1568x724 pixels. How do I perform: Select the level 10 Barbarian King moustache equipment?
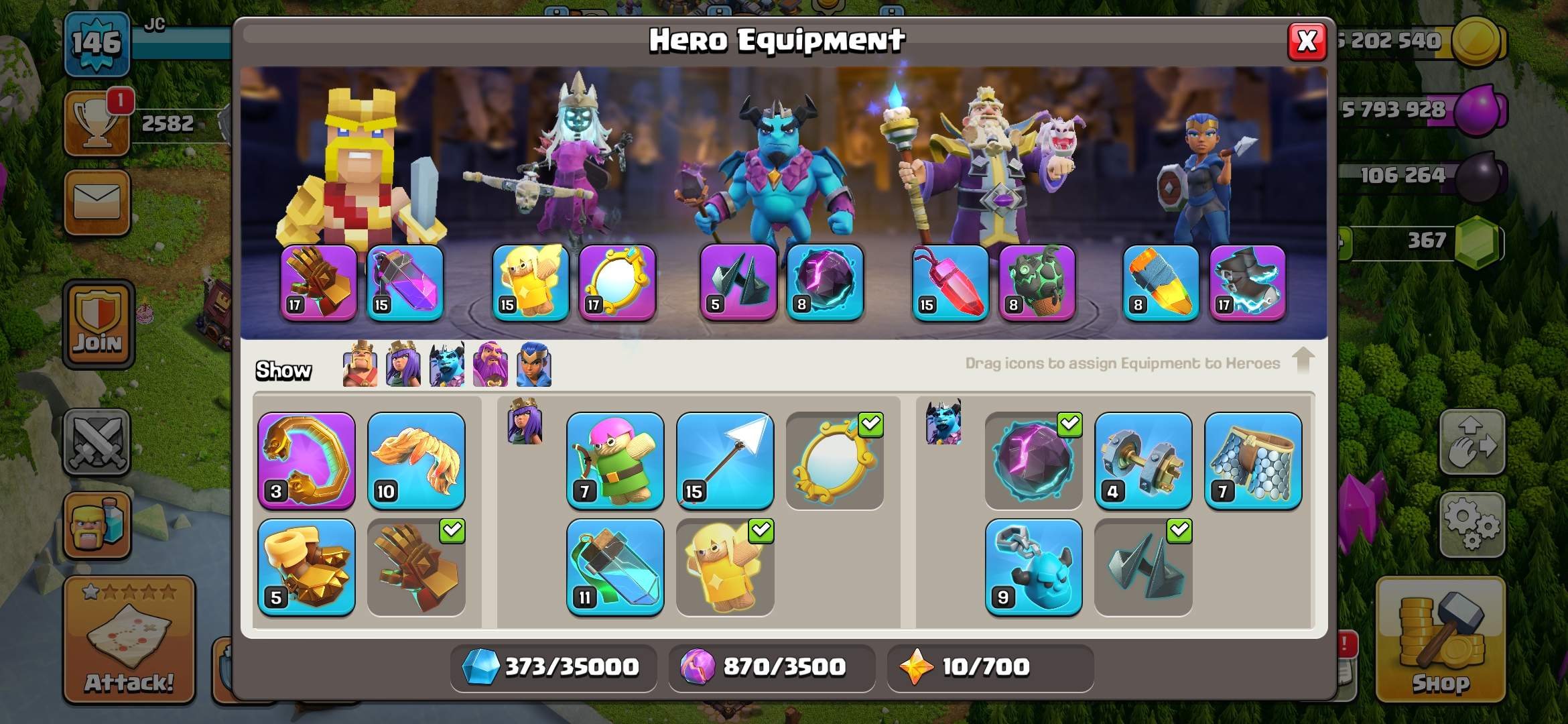pyautogui.click(x=416, y=461)
